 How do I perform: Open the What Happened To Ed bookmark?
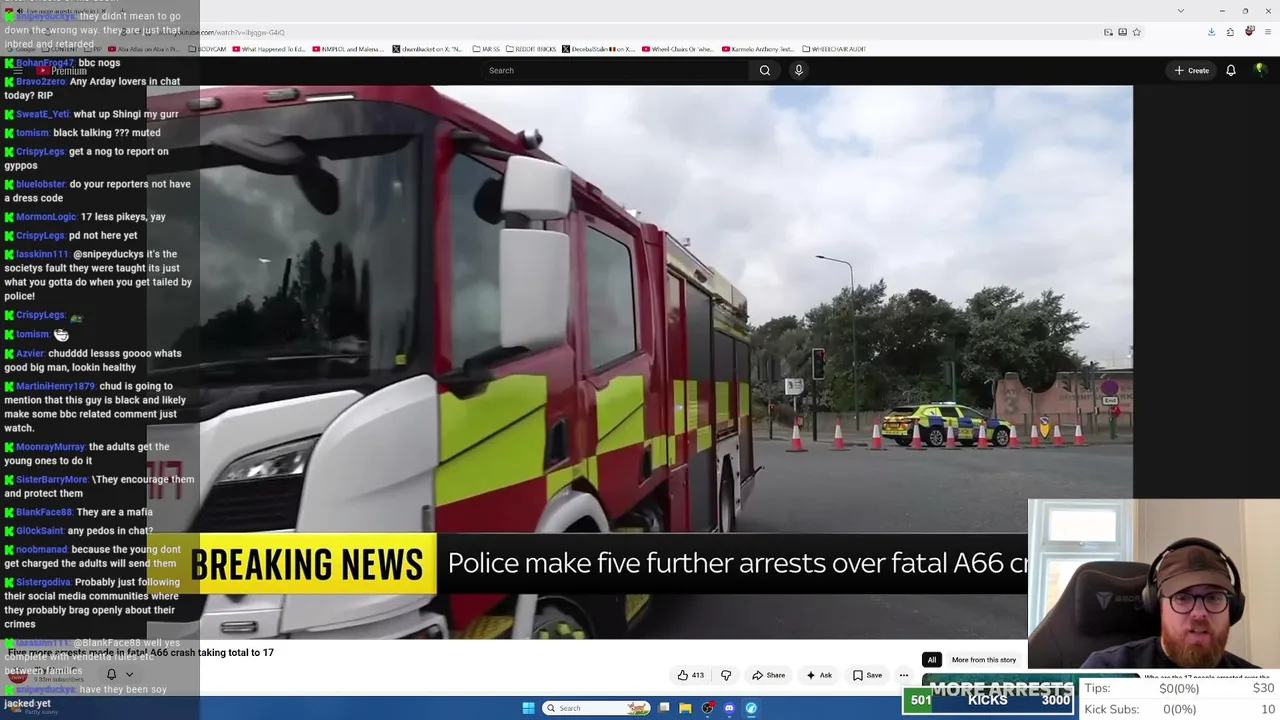(x=269, y=49)
